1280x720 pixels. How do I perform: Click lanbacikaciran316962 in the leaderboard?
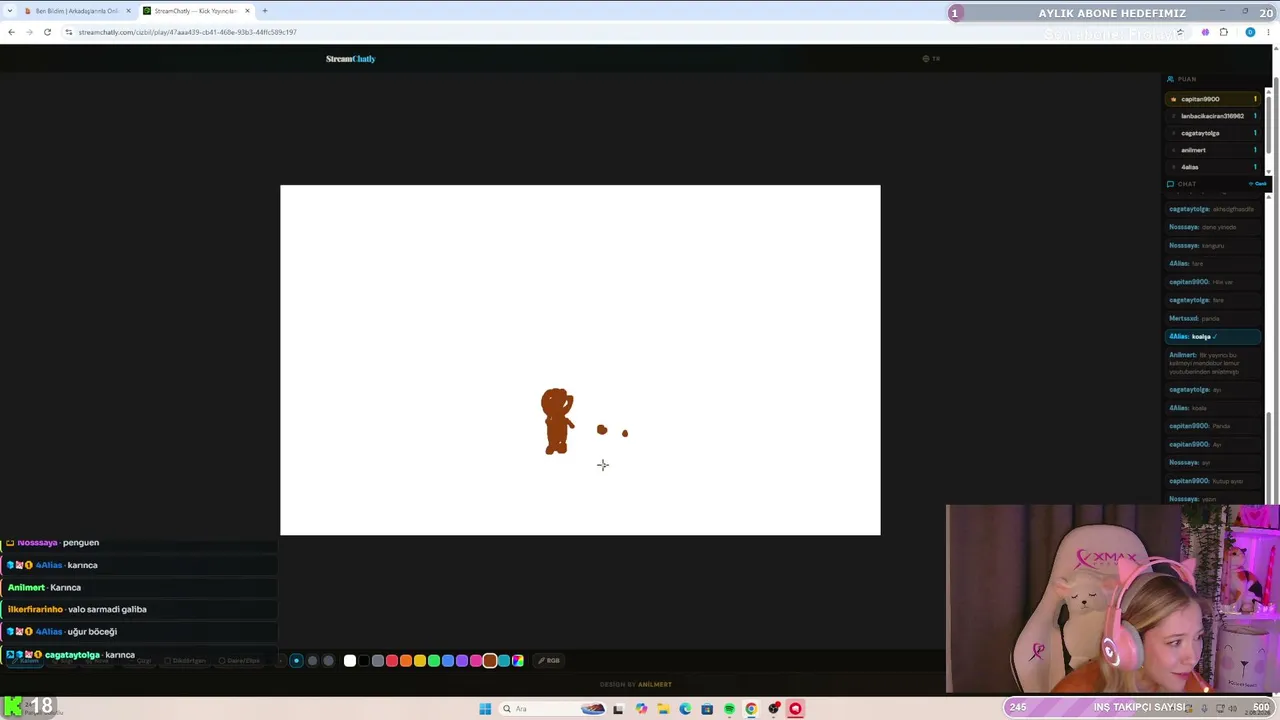tap(1214, 116)
